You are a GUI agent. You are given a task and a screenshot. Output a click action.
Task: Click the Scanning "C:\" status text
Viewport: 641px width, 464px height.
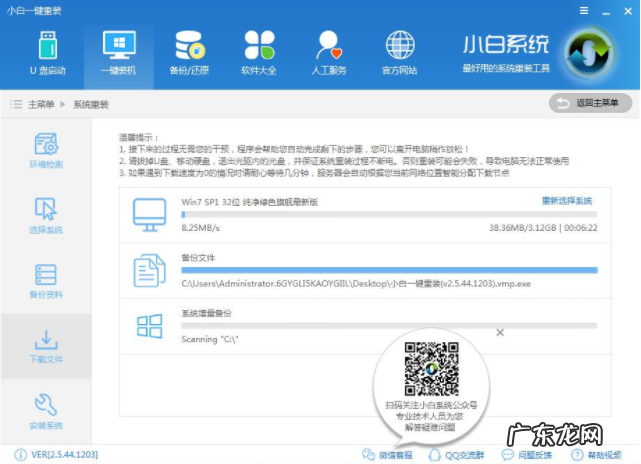tap(210, 339)
